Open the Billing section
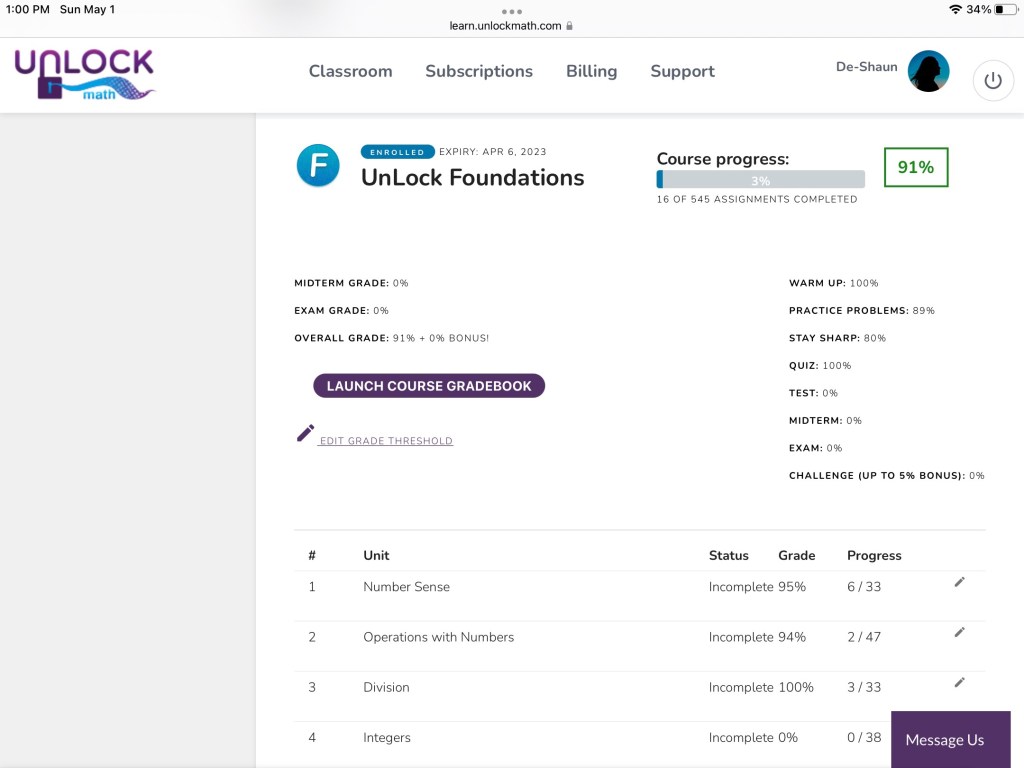The width and height of the screenshot is (1024, 768). point(591,71)
